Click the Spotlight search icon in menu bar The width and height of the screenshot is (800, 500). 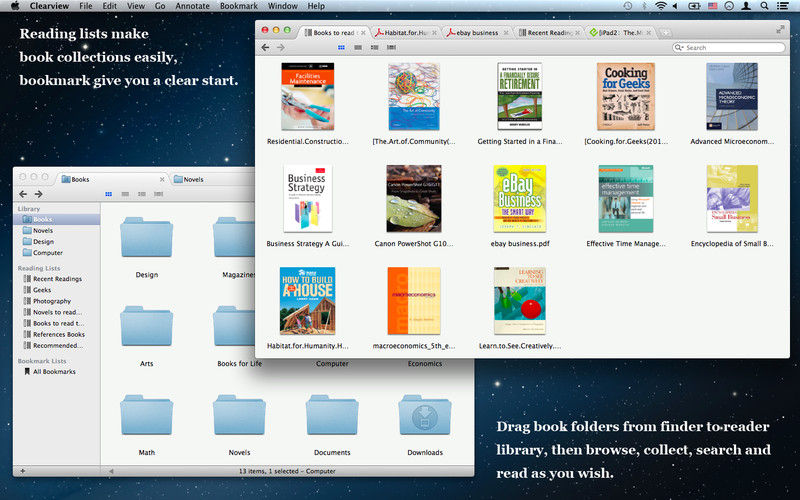(x=764, y=6)
